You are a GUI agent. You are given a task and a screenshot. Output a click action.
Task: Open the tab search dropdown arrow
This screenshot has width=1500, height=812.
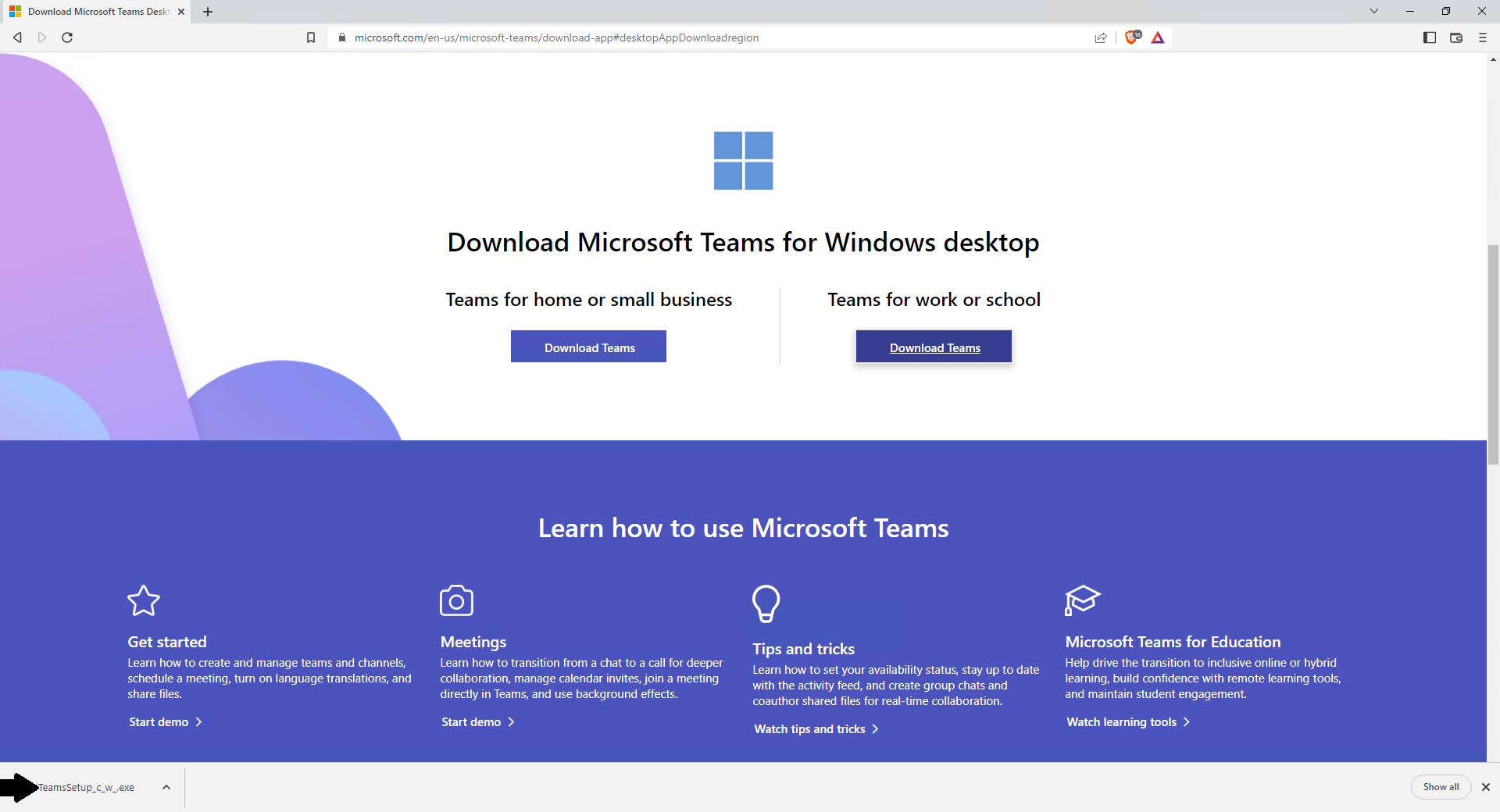coord(1374,11)
